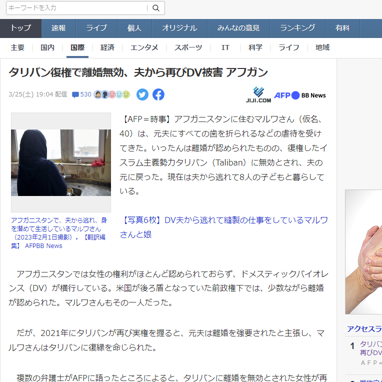Image resolution: width=382 pixels, height=382 pixels.
Task: Click the 3/25(土) 19:04 配信 timestamp
Action: tap(38, 95)
